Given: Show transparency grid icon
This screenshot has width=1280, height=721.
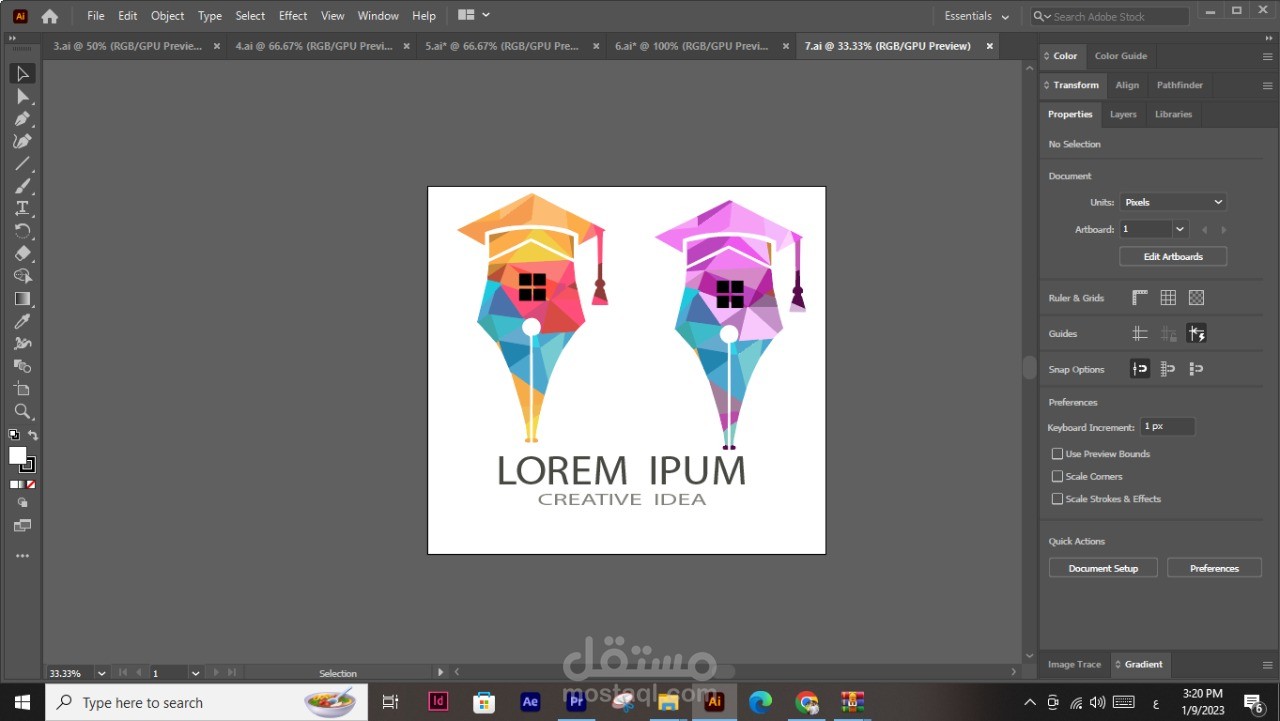Looking at the screenshot, I should [1196, 298].
